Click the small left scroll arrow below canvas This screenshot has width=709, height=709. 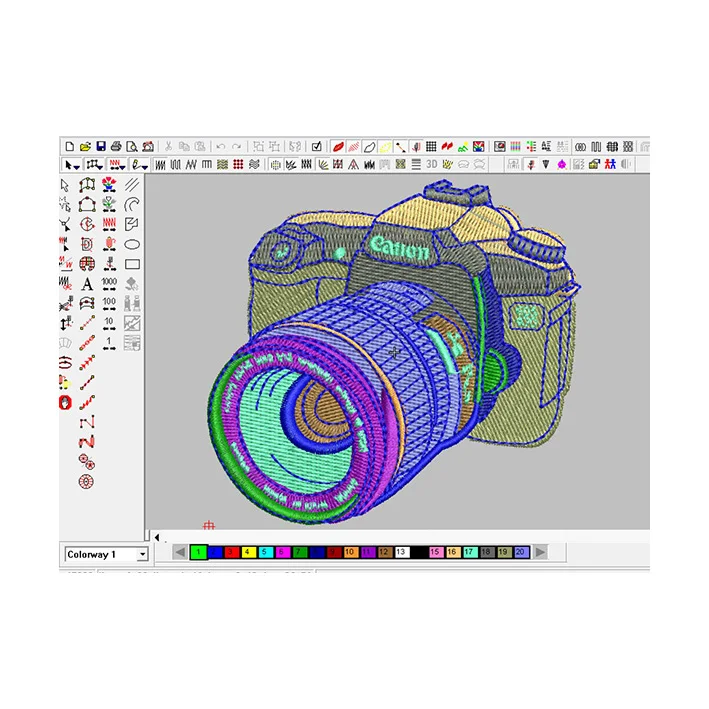(x=157, y=537)
